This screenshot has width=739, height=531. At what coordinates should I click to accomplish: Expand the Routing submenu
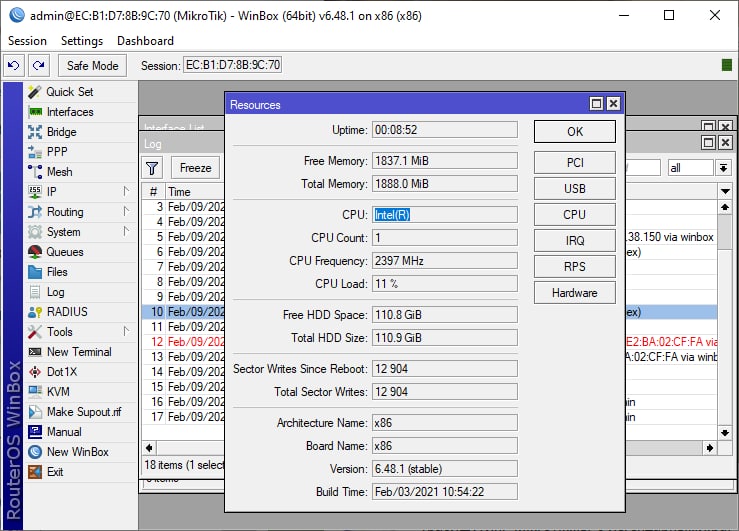tap(126, 212)
